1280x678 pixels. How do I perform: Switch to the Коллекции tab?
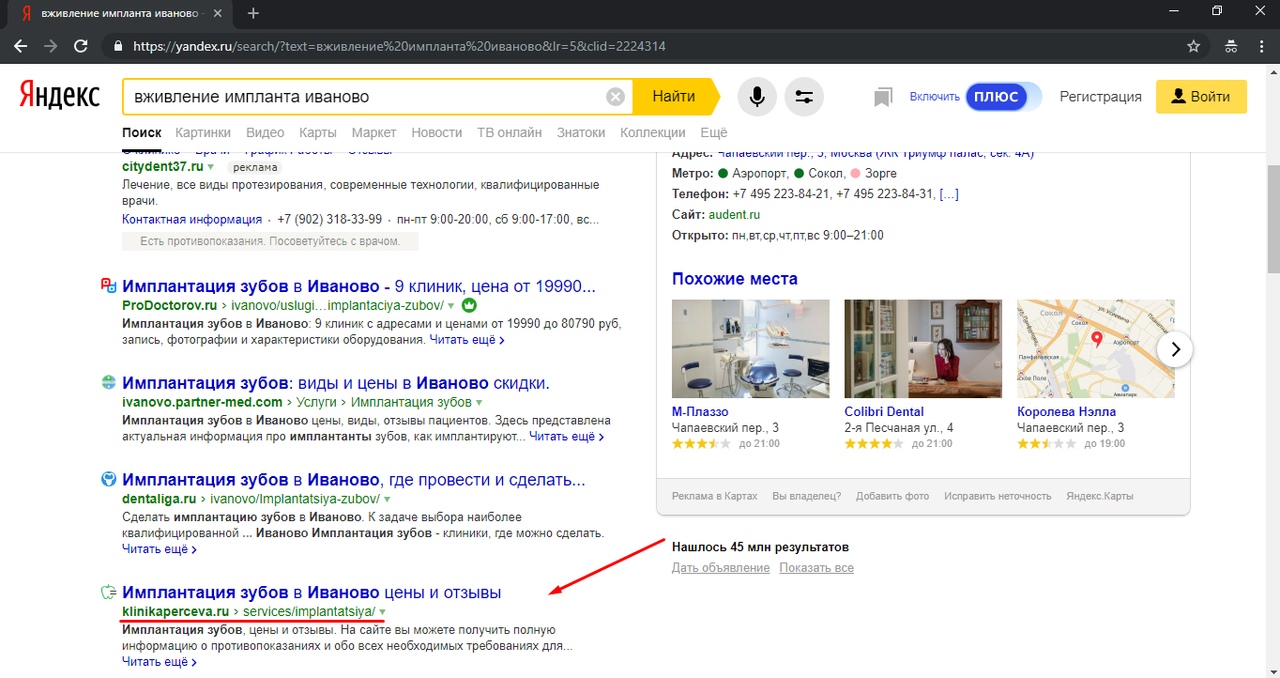(653, 132)
